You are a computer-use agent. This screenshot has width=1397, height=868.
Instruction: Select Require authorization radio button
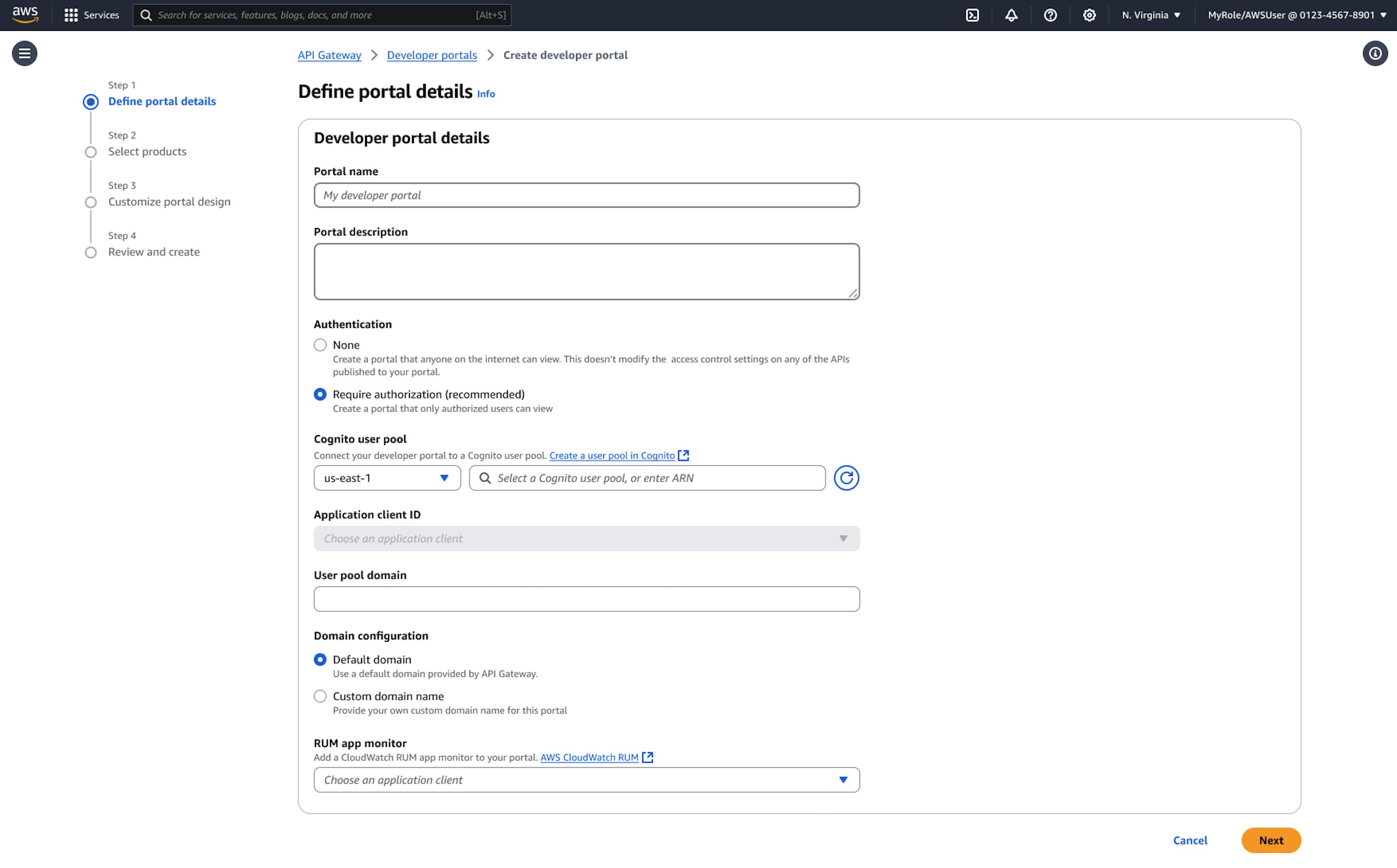point(320,394)
